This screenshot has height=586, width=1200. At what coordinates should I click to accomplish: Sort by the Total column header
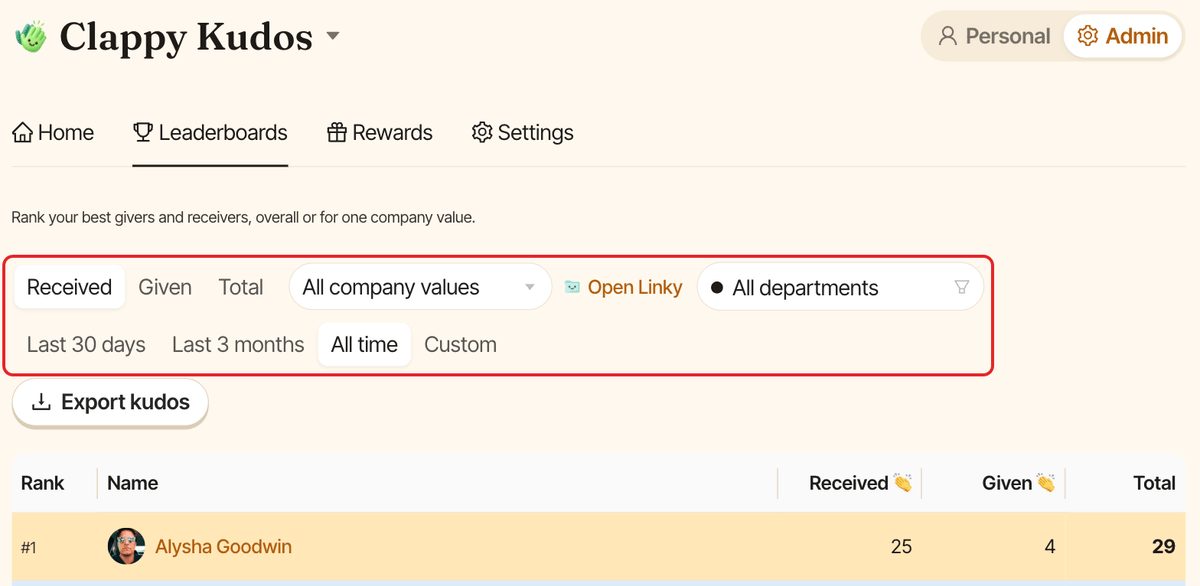coord(1154,483)
